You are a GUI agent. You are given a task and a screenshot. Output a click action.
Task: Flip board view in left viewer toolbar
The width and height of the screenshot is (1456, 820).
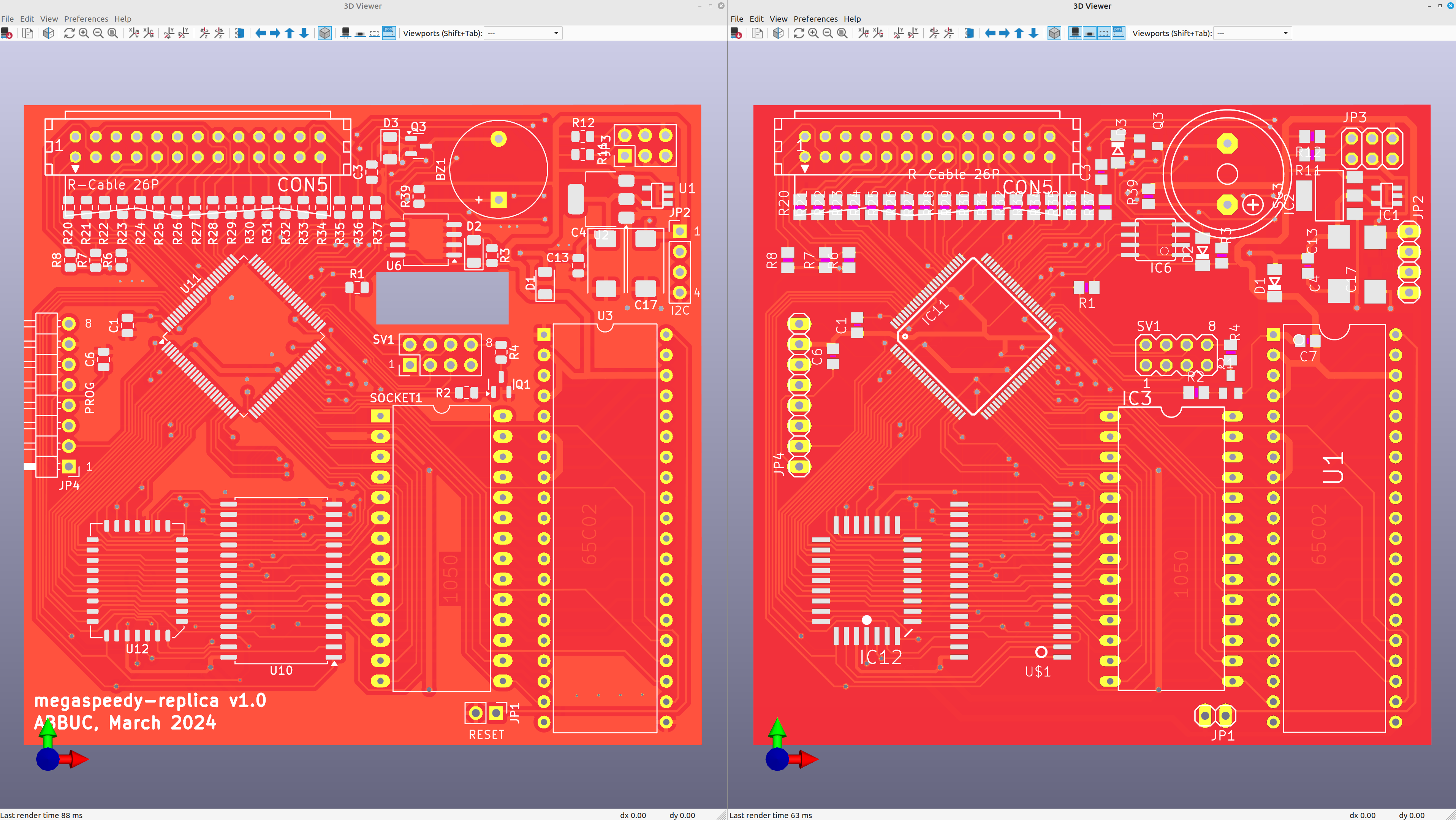(x=240, y=33)
